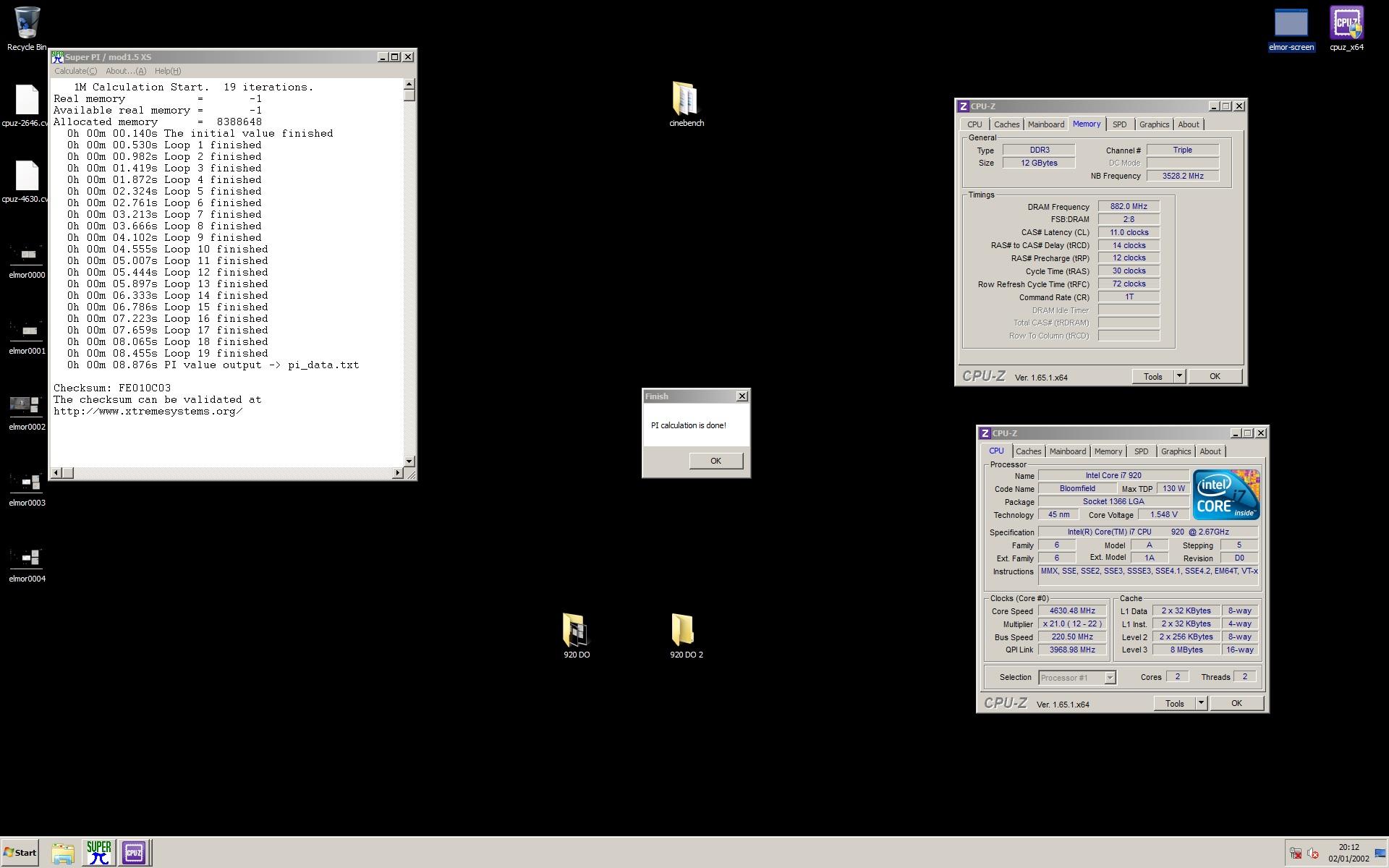This screenshot has height=868, width=1389.
Task: Open Caches tab in lower CPU-Z window
Action: click(1028, 451)
